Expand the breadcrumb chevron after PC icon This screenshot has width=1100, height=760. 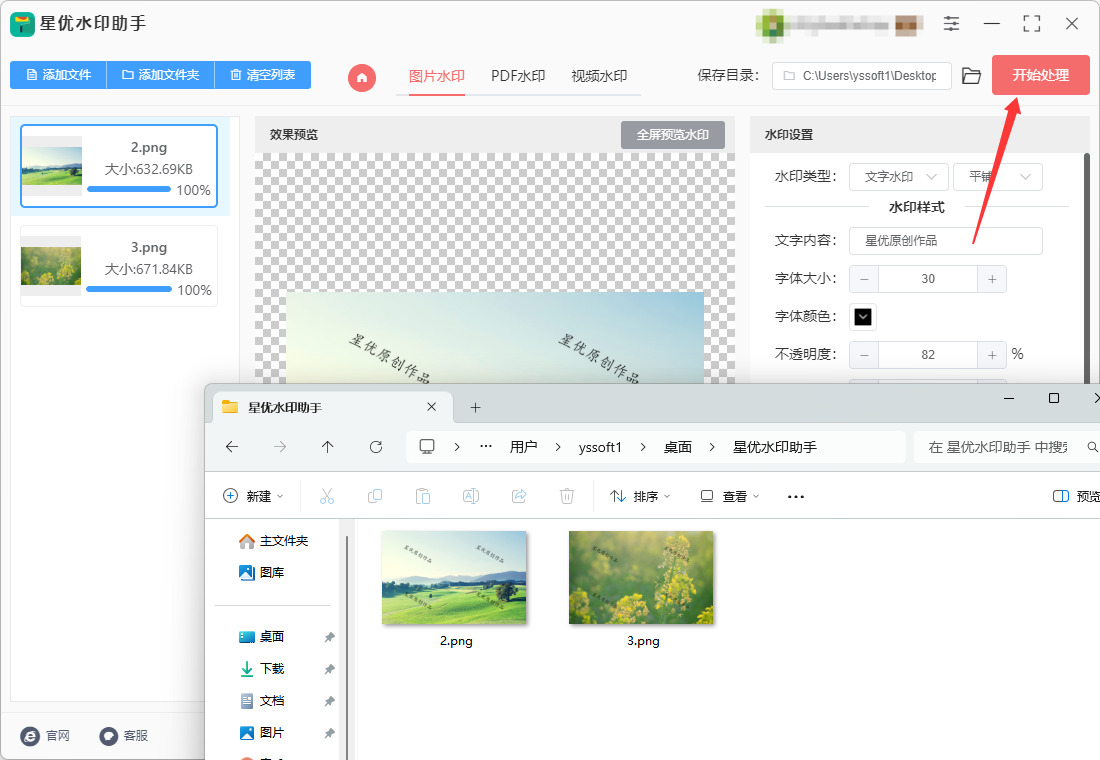[x=457, y=447]
